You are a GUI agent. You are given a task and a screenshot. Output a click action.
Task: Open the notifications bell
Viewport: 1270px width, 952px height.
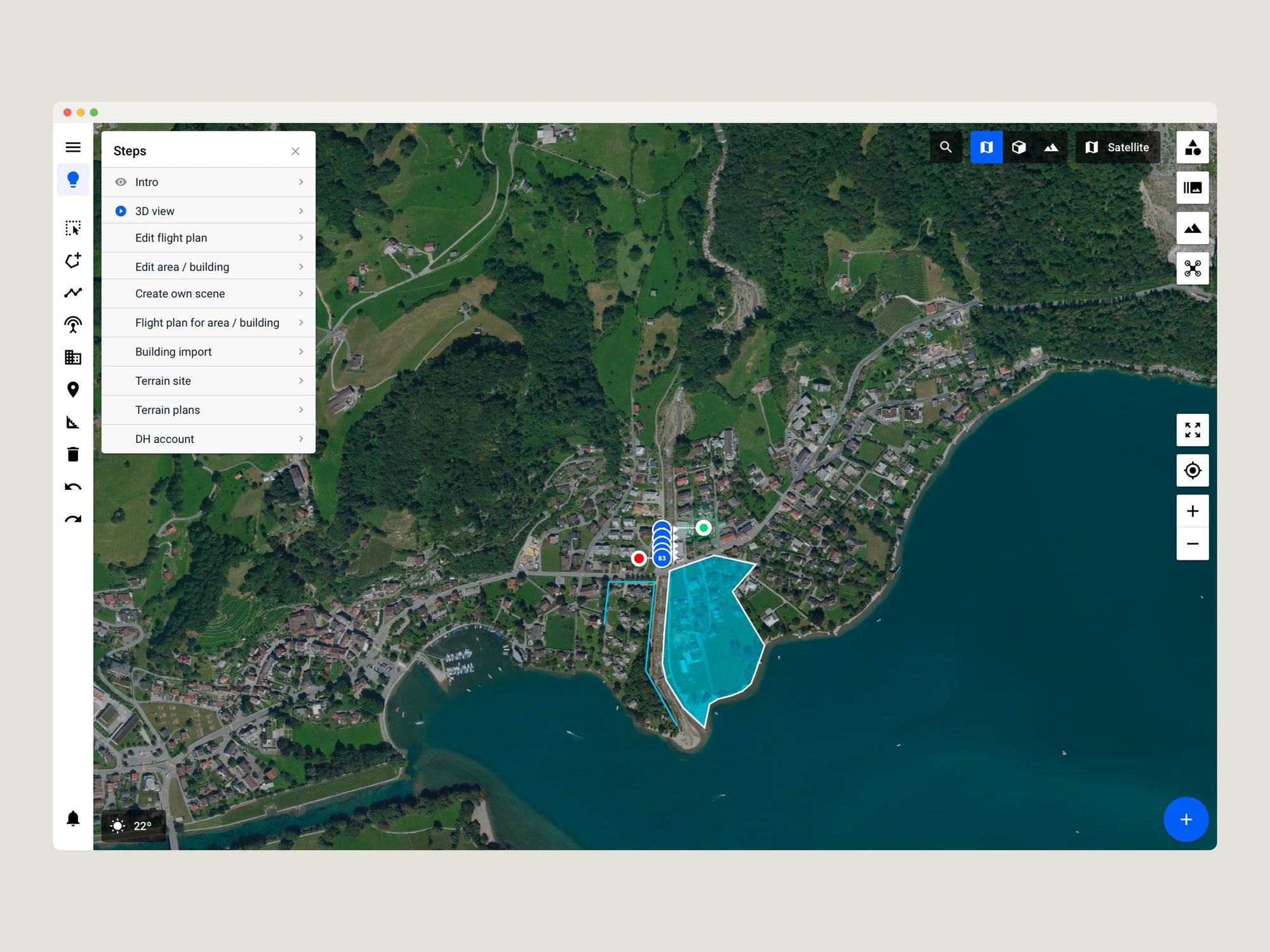(x=73, y=819)
